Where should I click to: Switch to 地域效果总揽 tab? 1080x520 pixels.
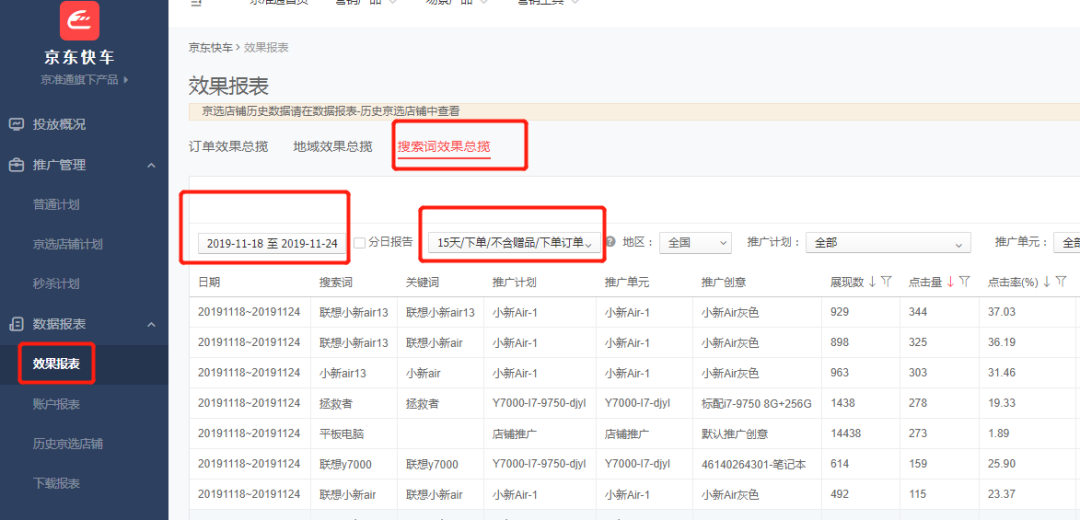(x=333, y=146)
